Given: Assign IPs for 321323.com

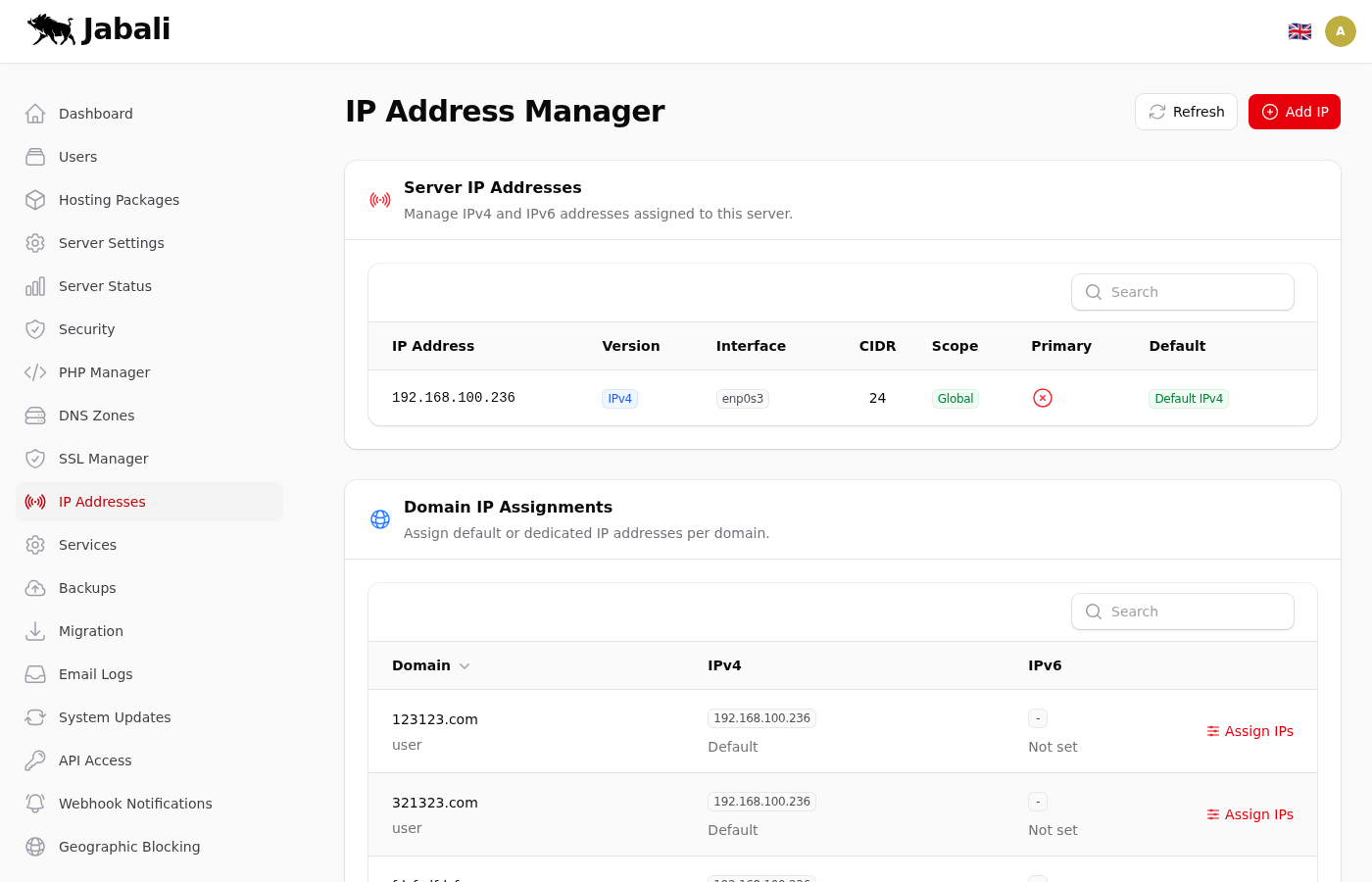Looking at the screenshot, I should coord(1249,814).
